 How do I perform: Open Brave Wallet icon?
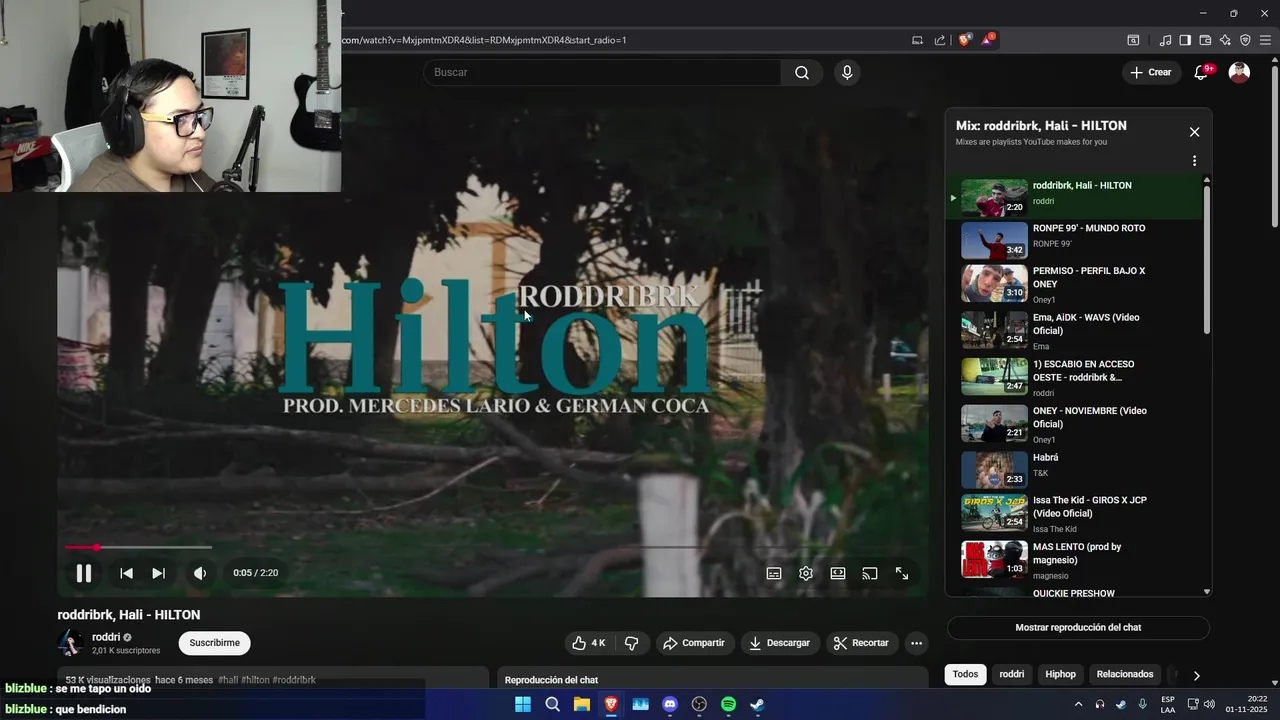(x=1205, y=40)
